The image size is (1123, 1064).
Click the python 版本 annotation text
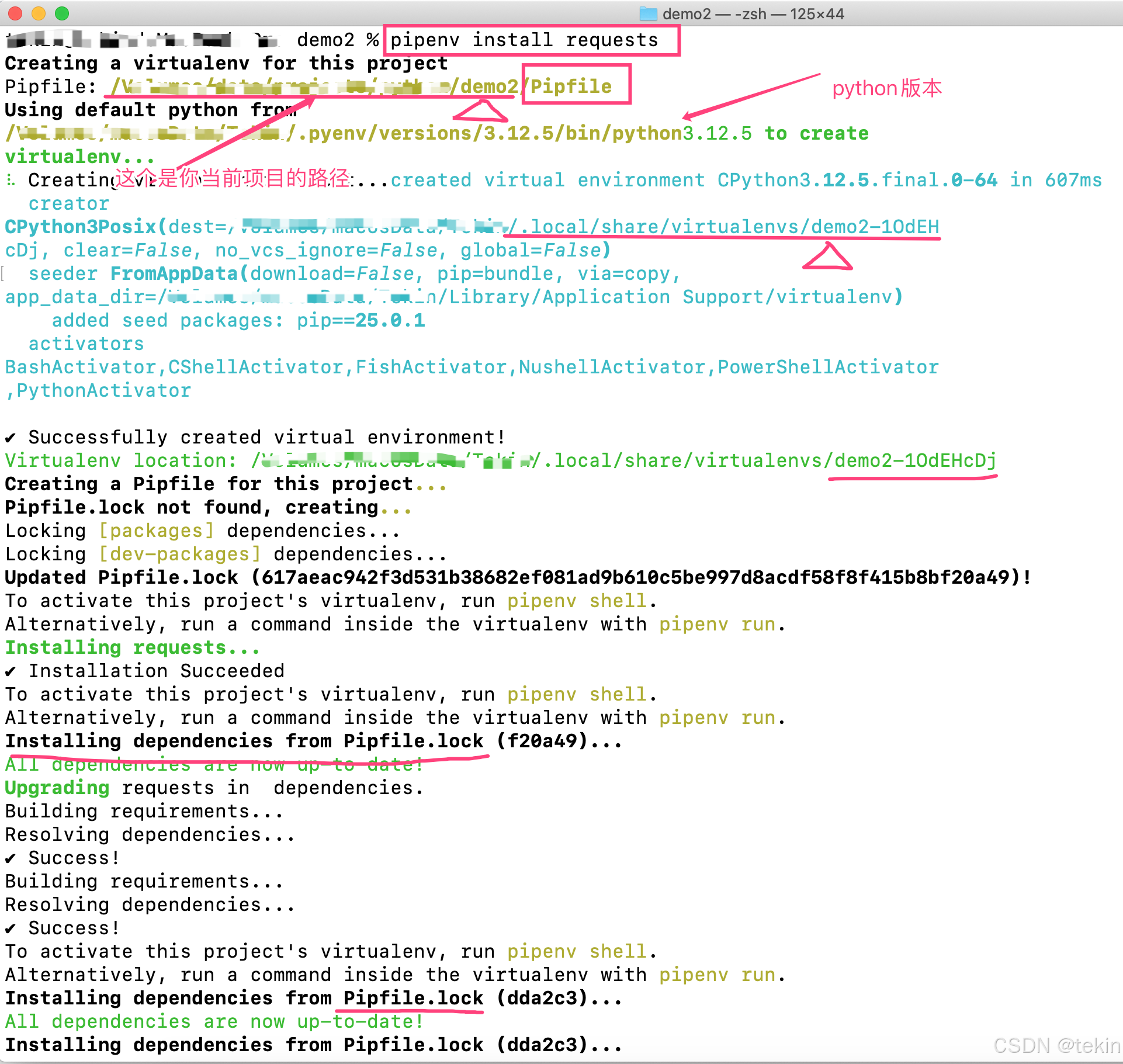coord(887,88)
